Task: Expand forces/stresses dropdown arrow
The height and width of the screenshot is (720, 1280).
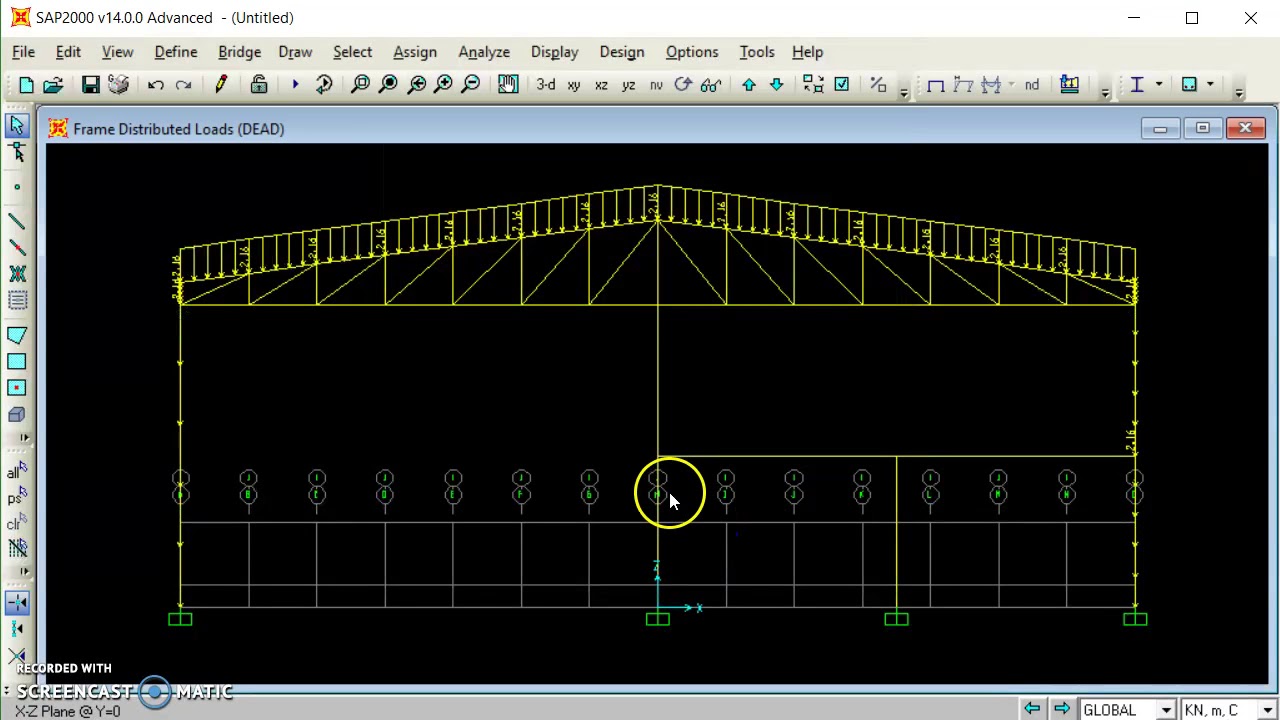Action: pyautogui.click(x=1011, y=85)
